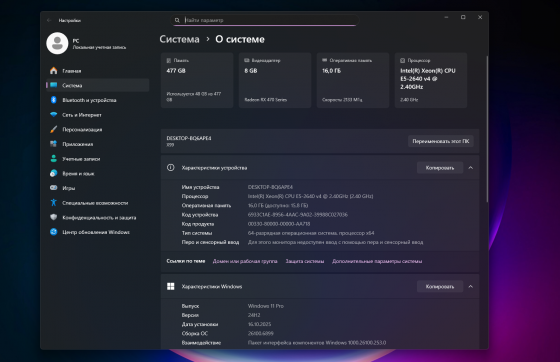Open Учетные записи settings page

click(98, 159)
